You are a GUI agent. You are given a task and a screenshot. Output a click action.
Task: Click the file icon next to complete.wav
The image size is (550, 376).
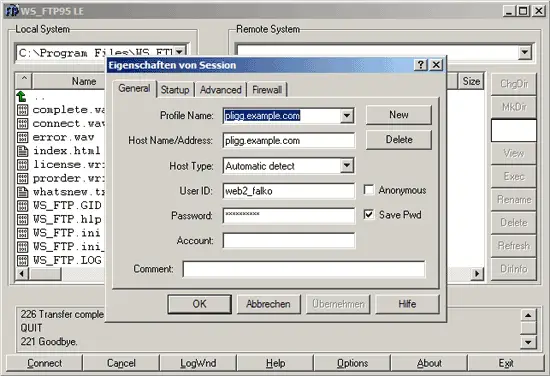point(22,110)
